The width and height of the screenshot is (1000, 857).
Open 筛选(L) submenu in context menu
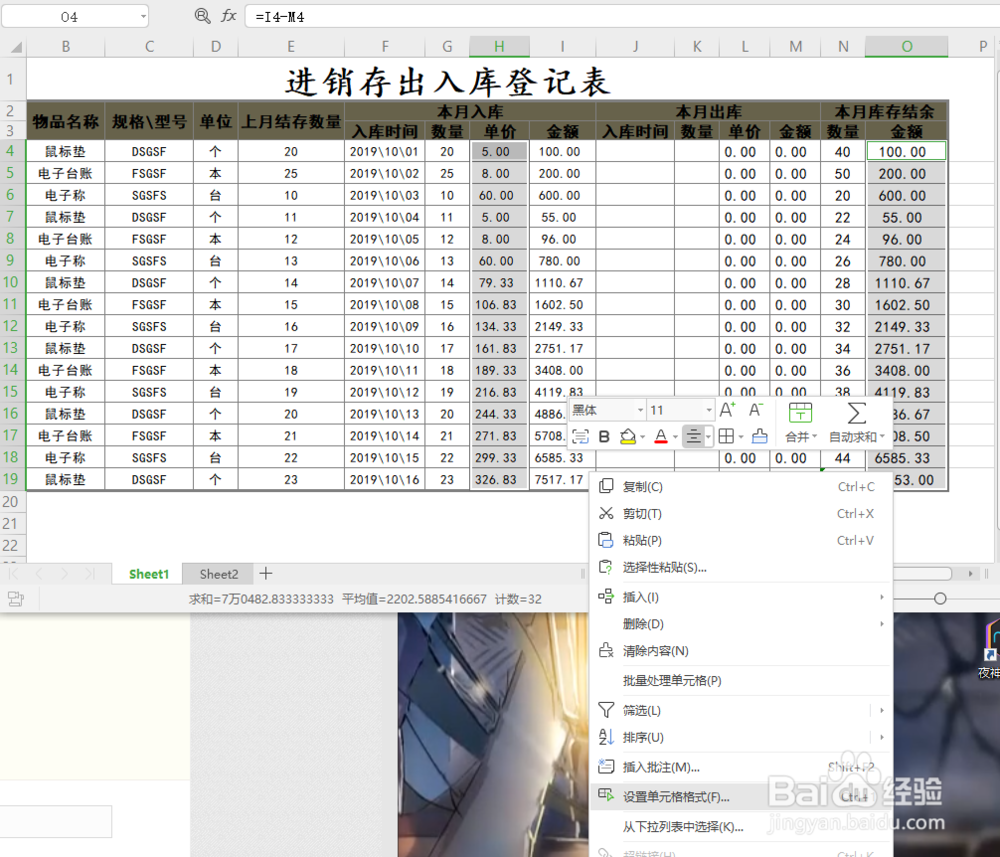pyautogui.click(x=740, y=710)
